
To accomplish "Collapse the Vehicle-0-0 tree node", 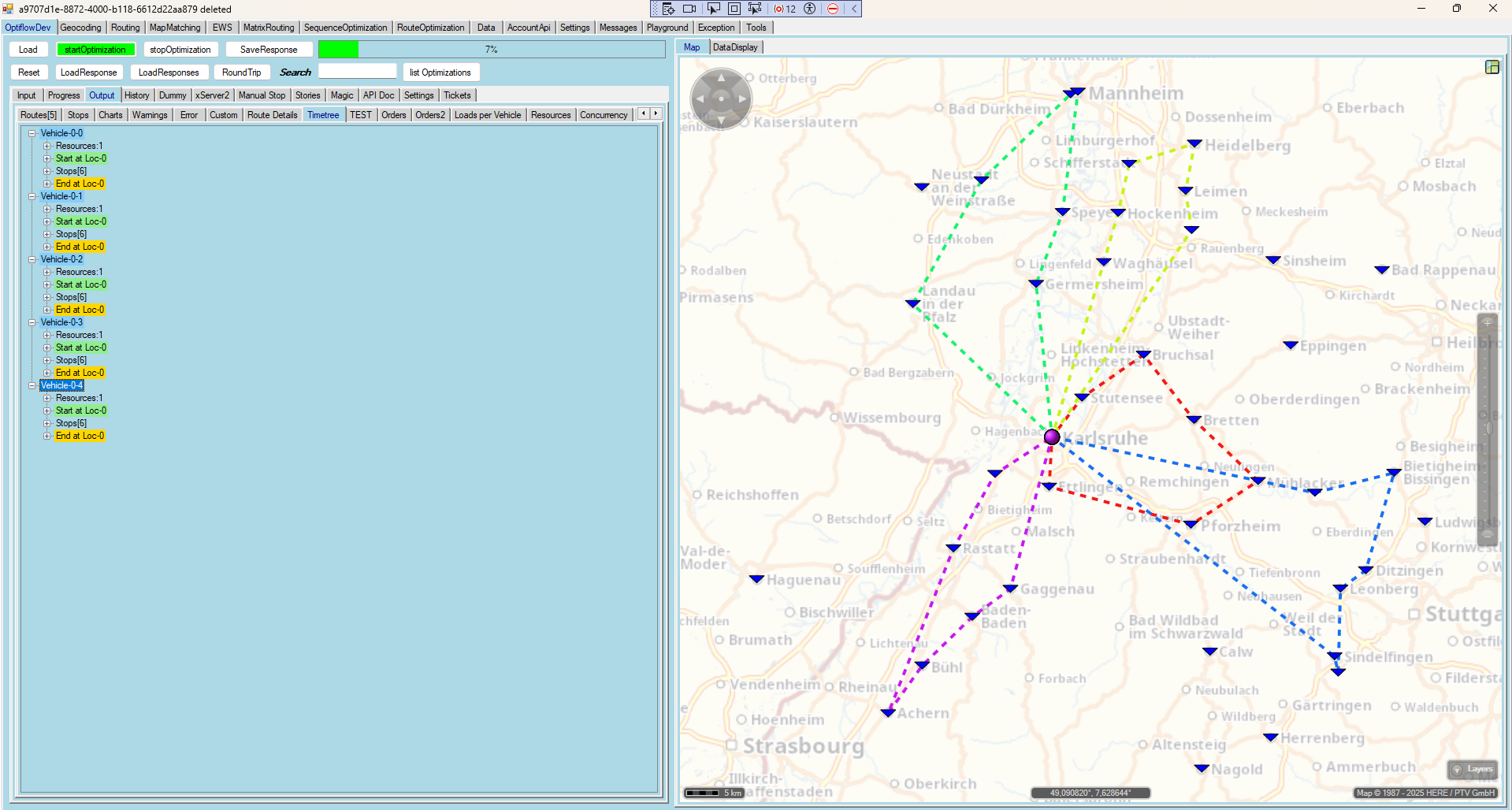I will click(x=32, y=133).
